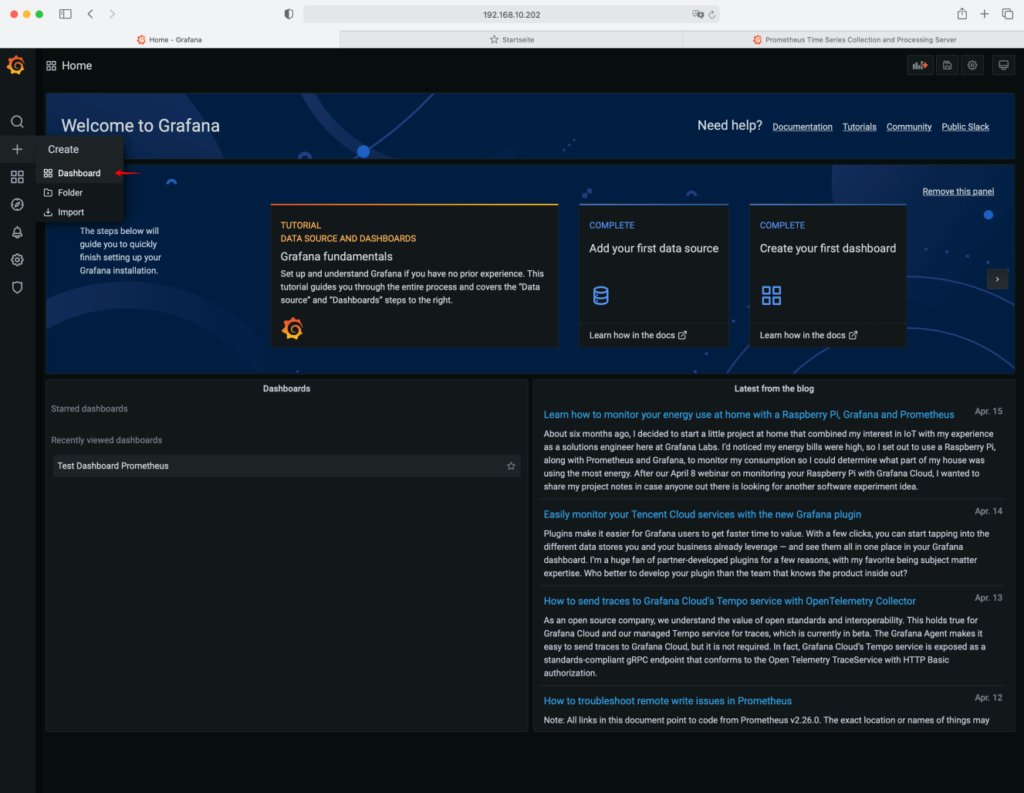Open a new tab with plus button
The width and height of the screenshot is (1024, 793).
984,14
